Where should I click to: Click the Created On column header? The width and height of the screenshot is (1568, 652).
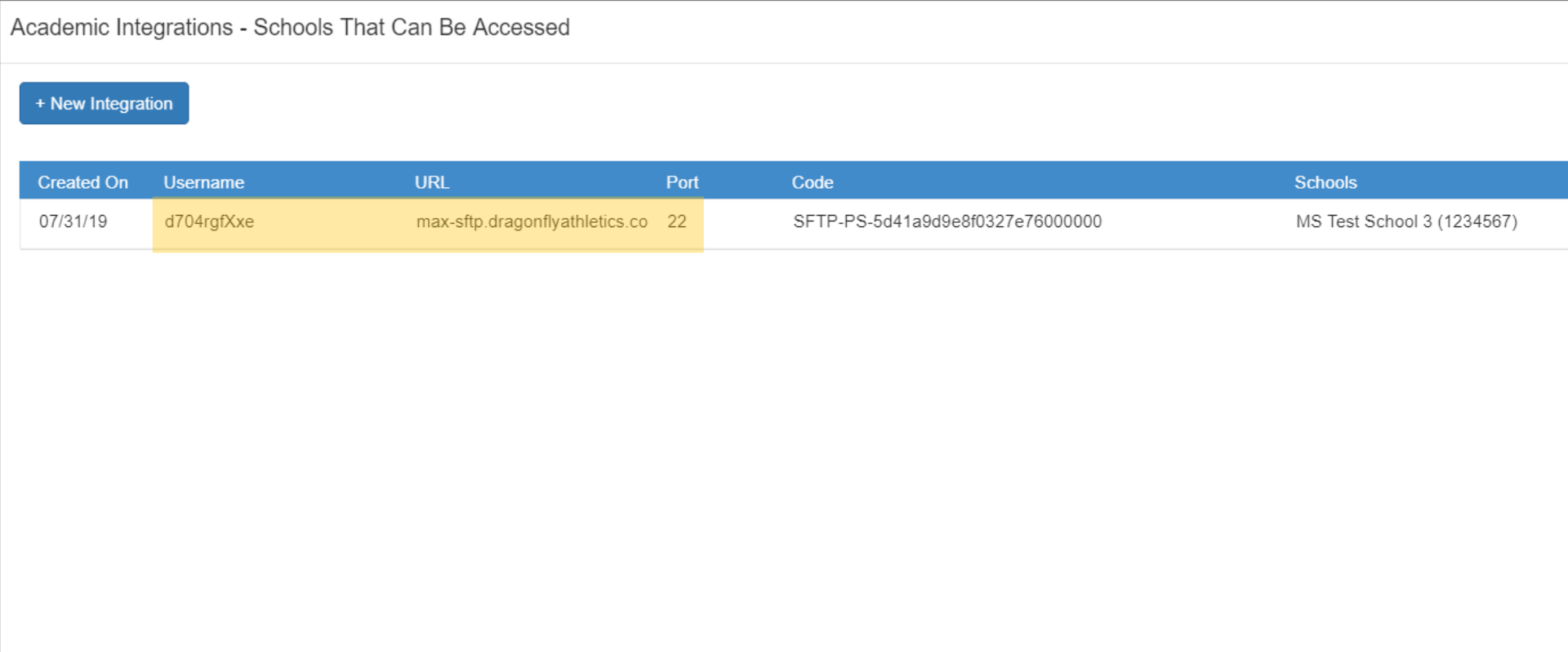coord(82,182)
